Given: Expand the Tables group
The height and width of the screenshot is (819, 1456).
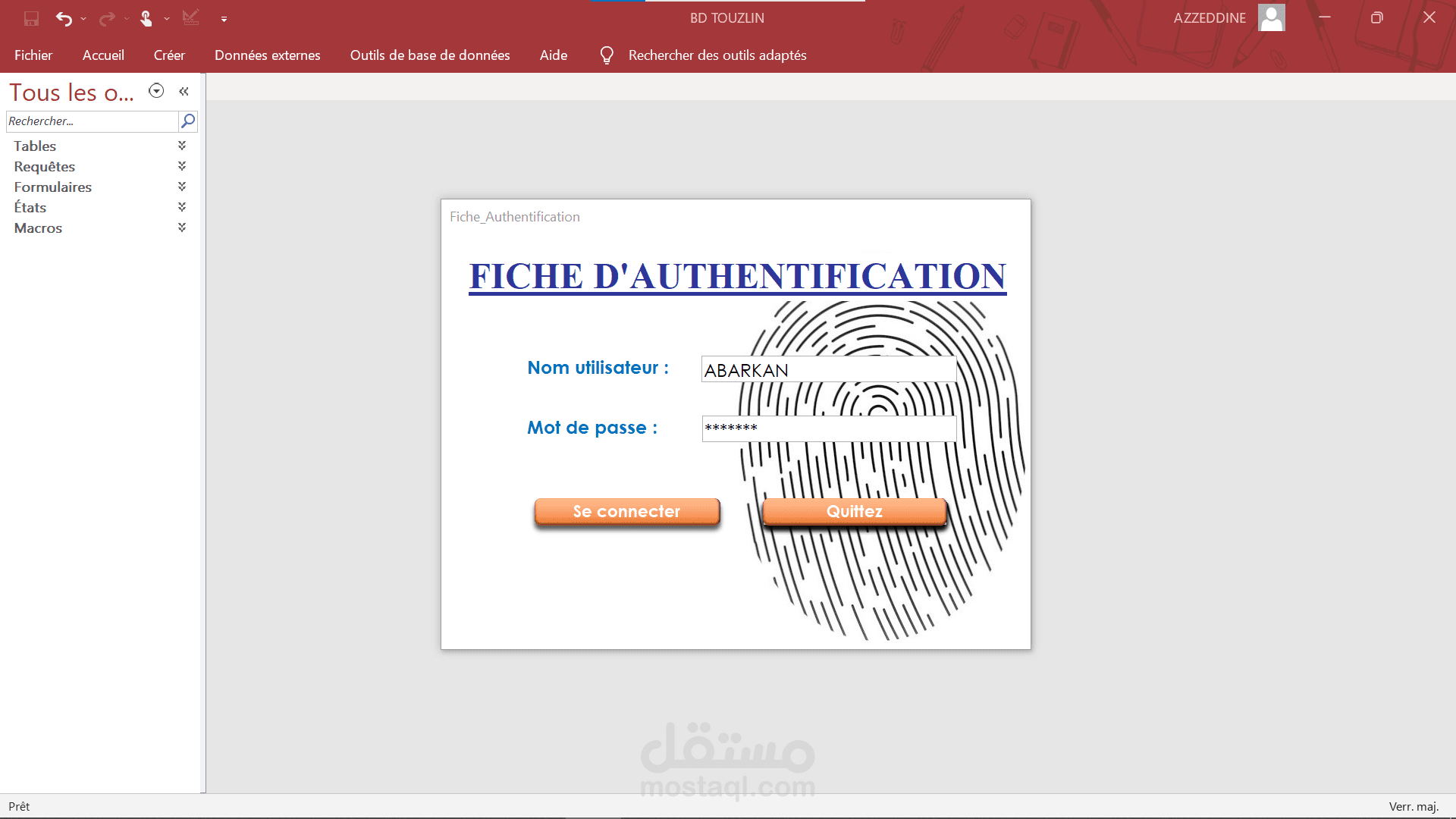Looking at the screenshot, I should point(182,146).
